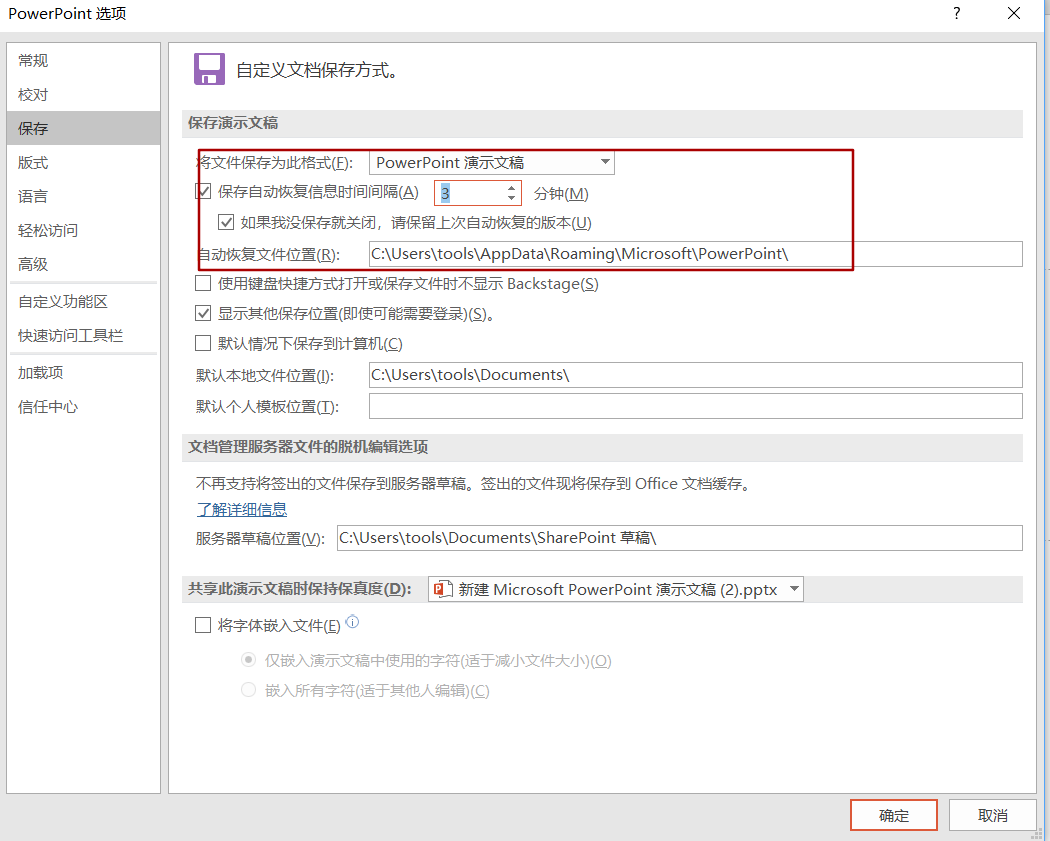This screenshot has width=1050, height=841.
Task: Enable 默认情况下保存到计算机 checkbox
Action: pos(203,343)
